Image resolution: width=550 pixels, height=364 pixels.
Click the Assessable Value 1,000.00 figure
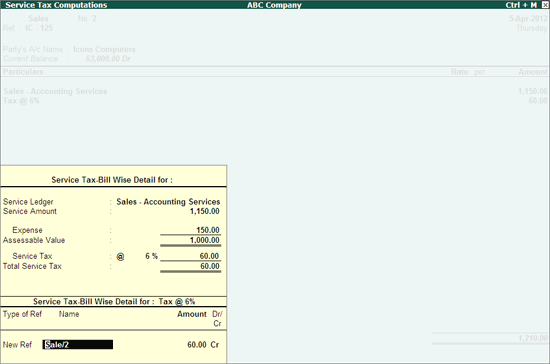tap(204, 240)
